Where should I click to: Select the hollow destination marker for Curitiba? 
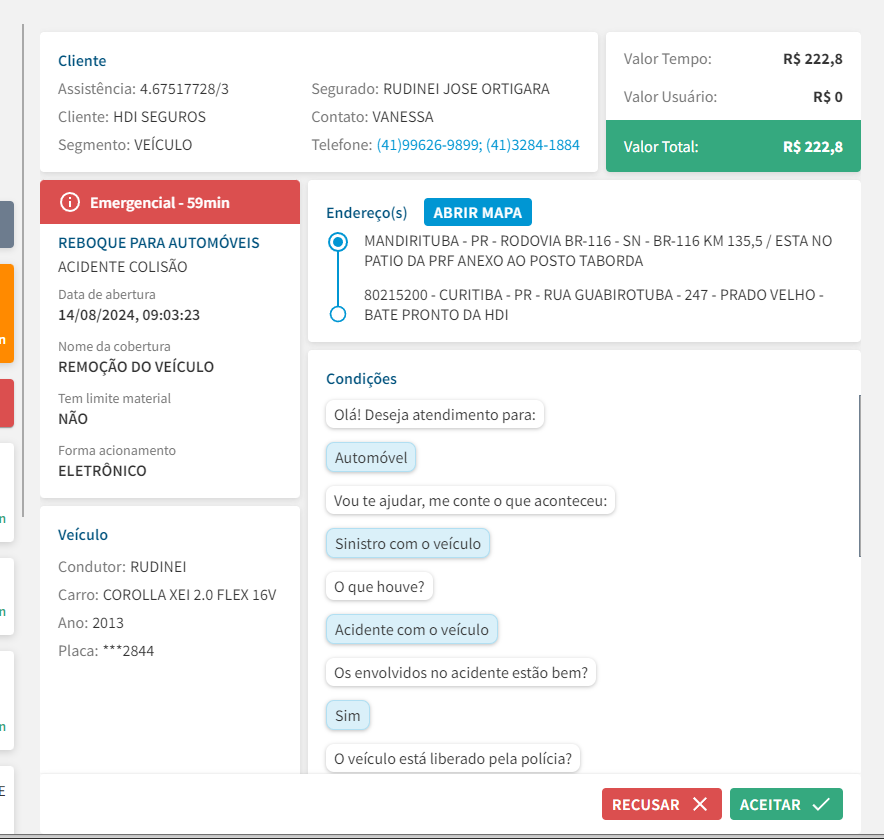coord(338,314)
